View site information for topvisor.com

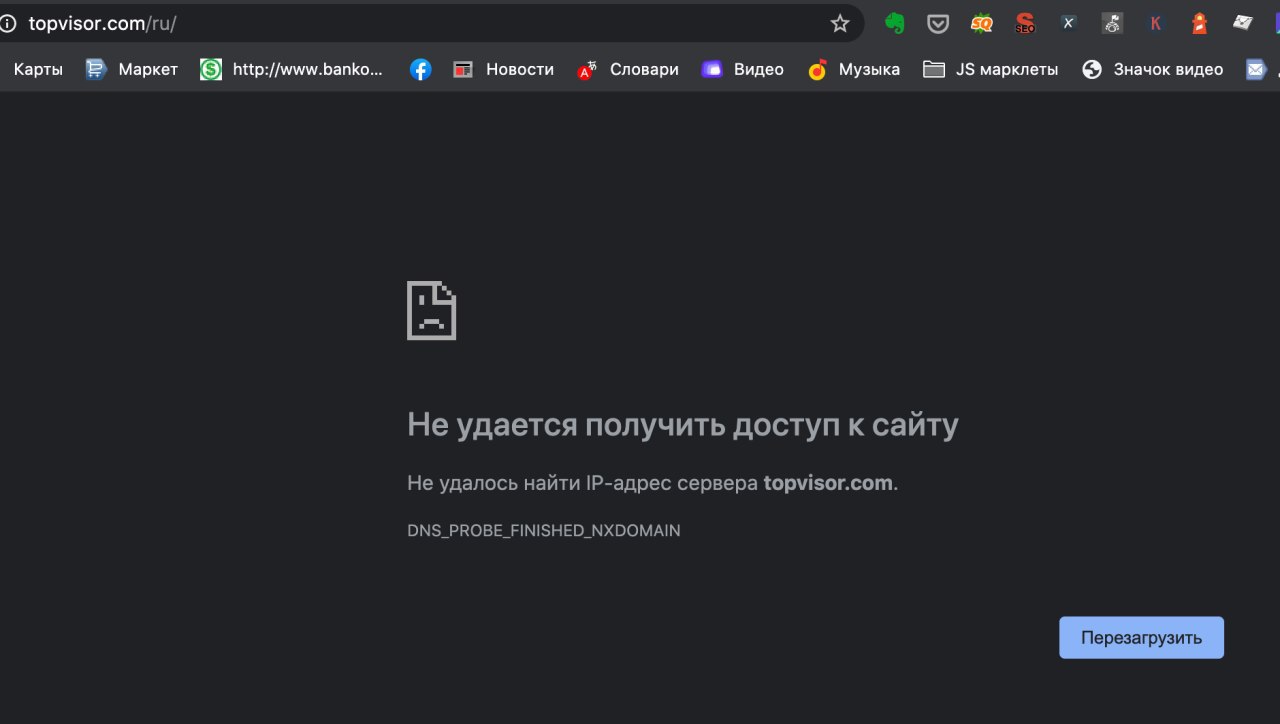[8, 23]
